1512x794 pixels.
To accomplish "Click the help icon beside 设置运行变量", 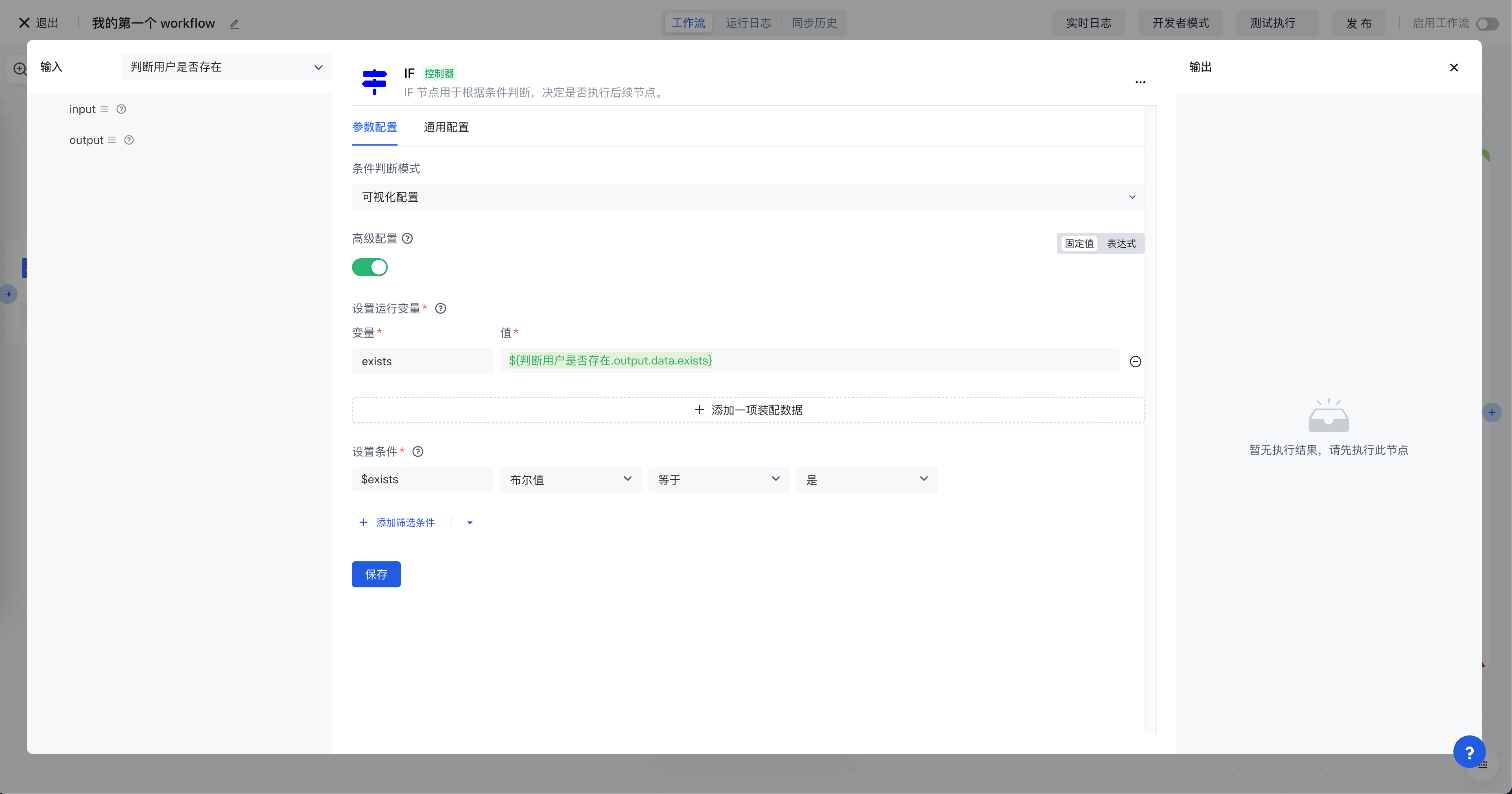I will [x=441, y=308].
